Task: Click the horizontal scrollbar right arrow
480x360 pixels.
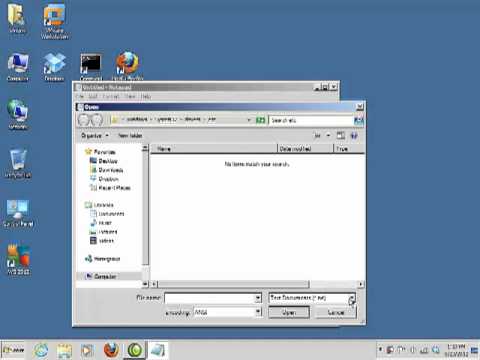Action: 361,284
